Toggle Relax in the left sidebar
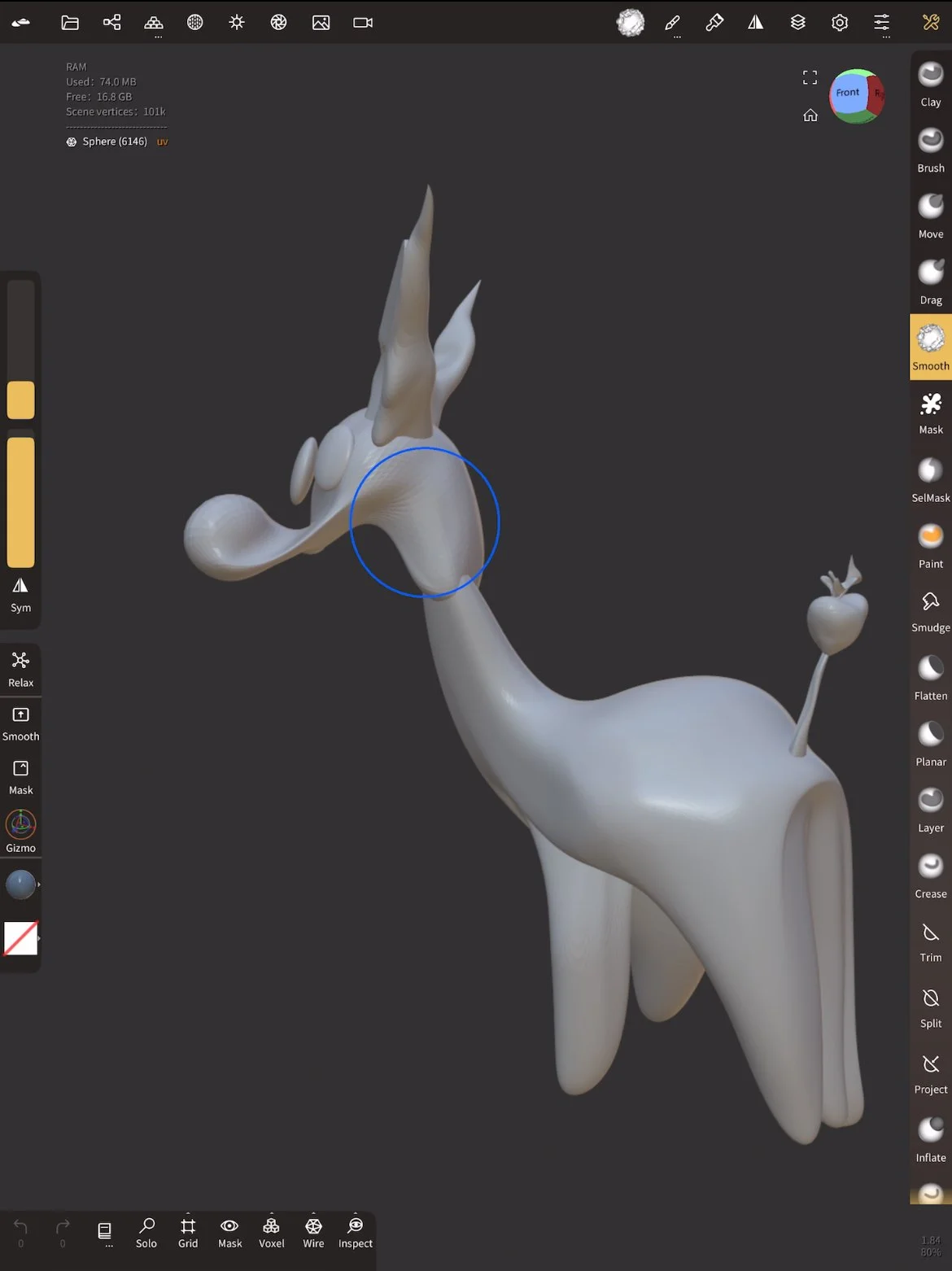Viewport: 952px width, 1271px height. tap(20, 670)
